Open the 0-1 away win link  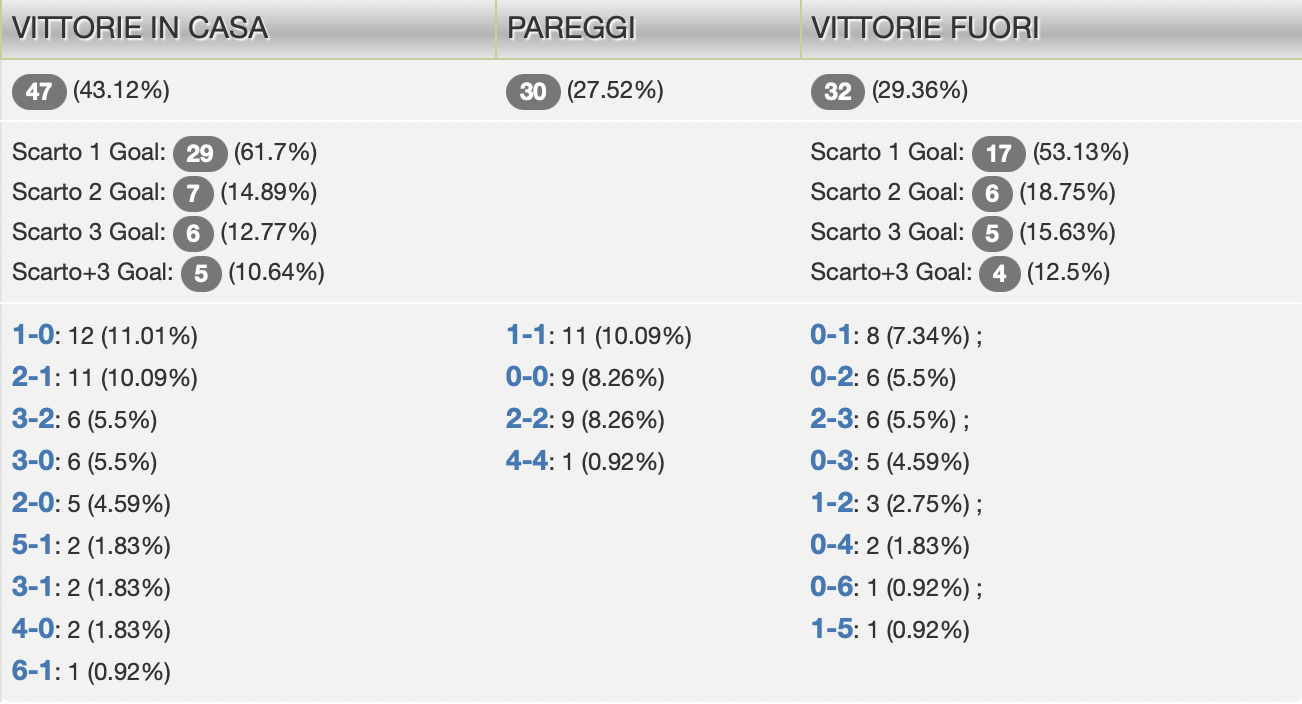(830, 336)
